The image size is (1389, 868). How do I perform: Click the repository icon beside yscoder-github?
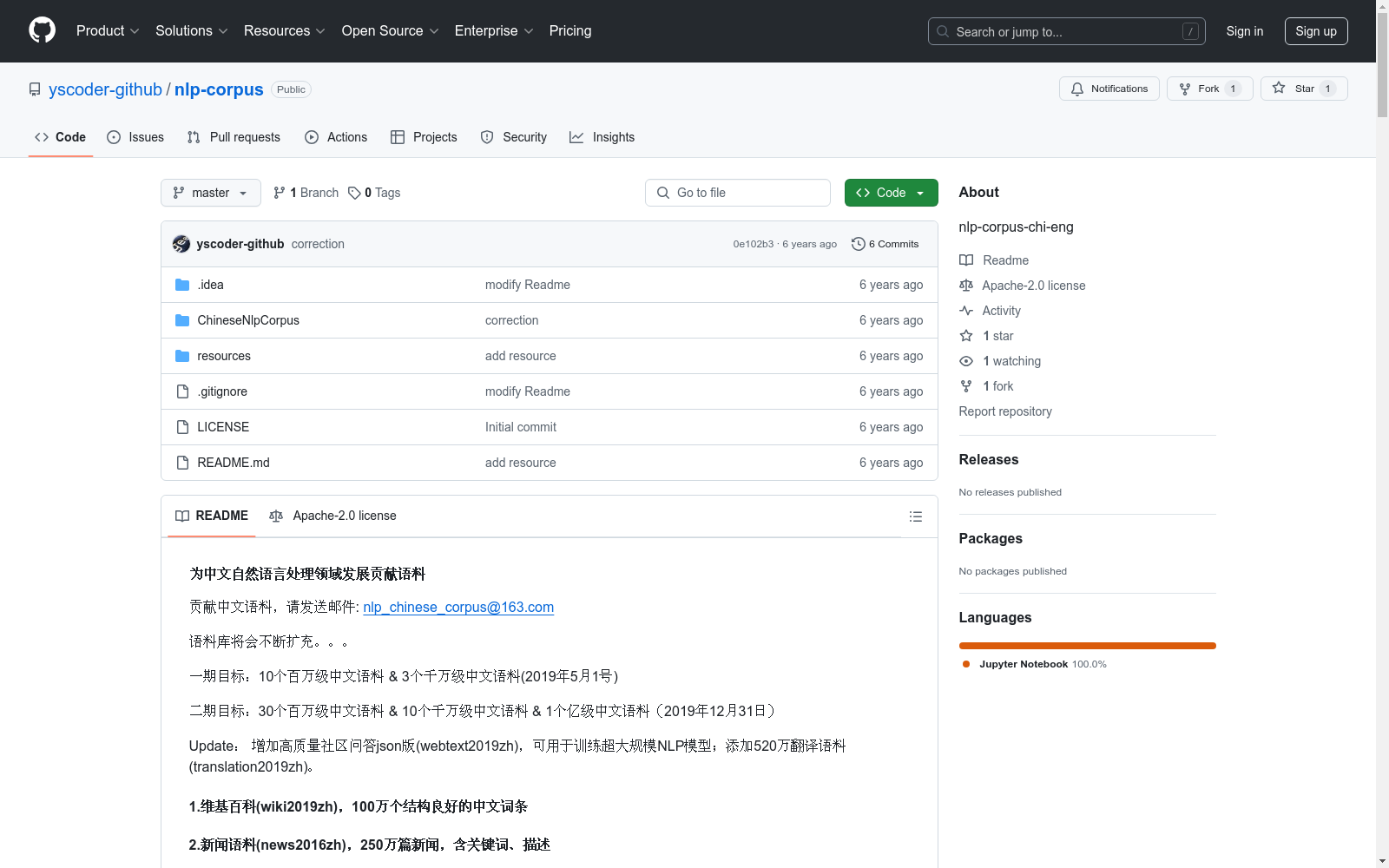[35, 89]
